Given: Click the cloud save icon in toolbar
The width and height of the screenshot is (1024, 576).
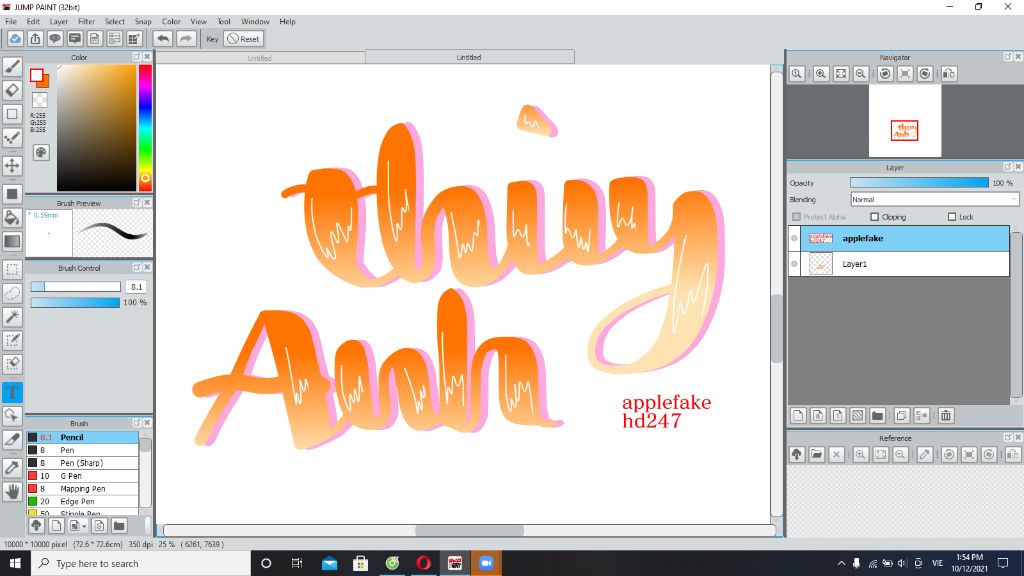Looking at the screenshot, I should [15, 39].
